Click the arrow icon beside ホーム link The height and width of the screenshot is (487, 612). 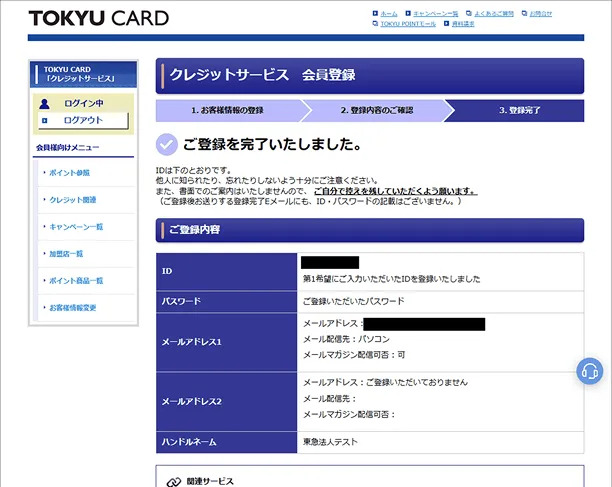tap(375, 13)
